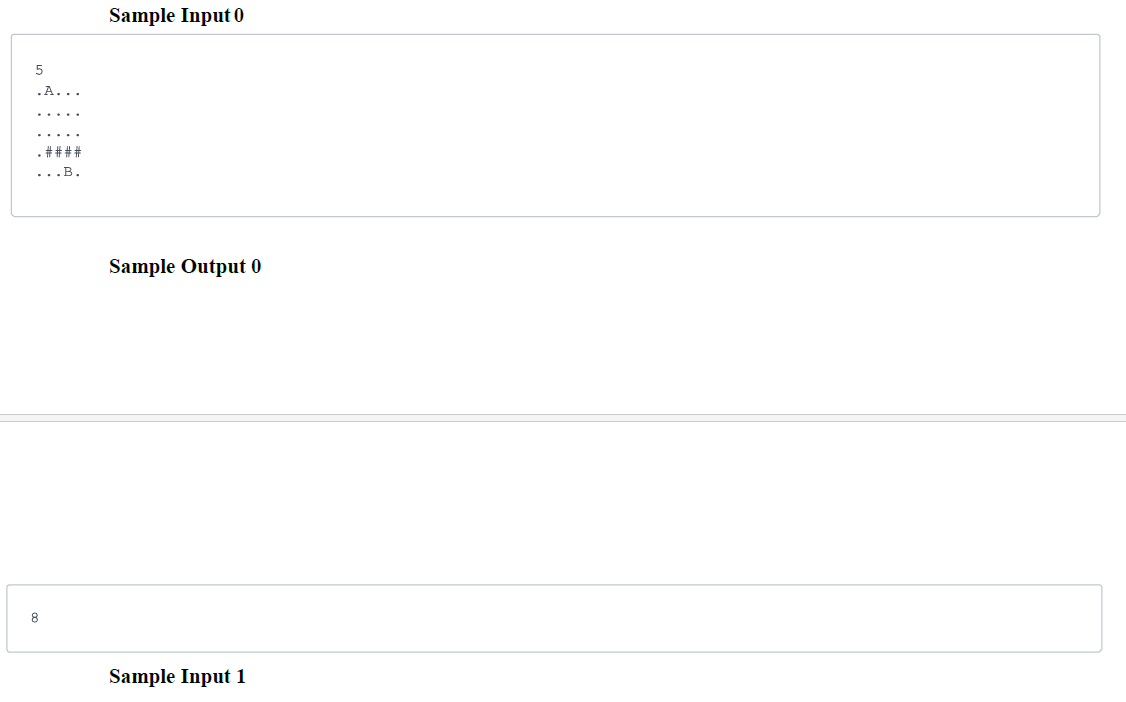Click the last # in the wall row

coord(78,152)
